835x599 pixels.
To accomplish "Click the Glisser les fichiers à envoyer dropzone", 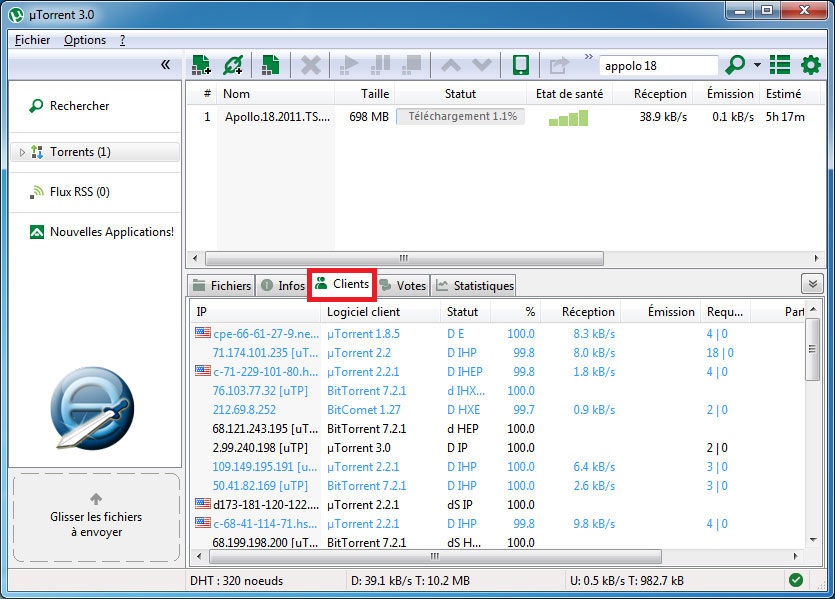I will click(x=96, y=518).
